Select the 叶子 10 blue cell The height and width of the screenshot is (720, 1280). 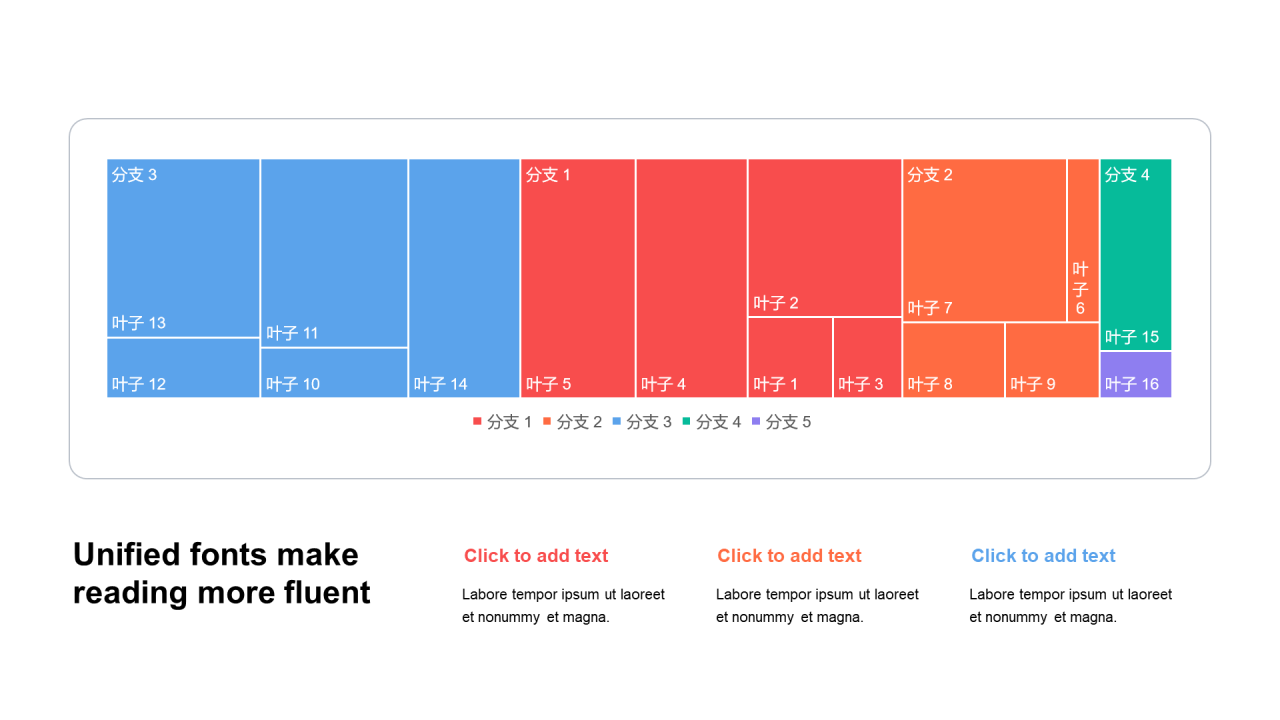click(x=334, y=373)
